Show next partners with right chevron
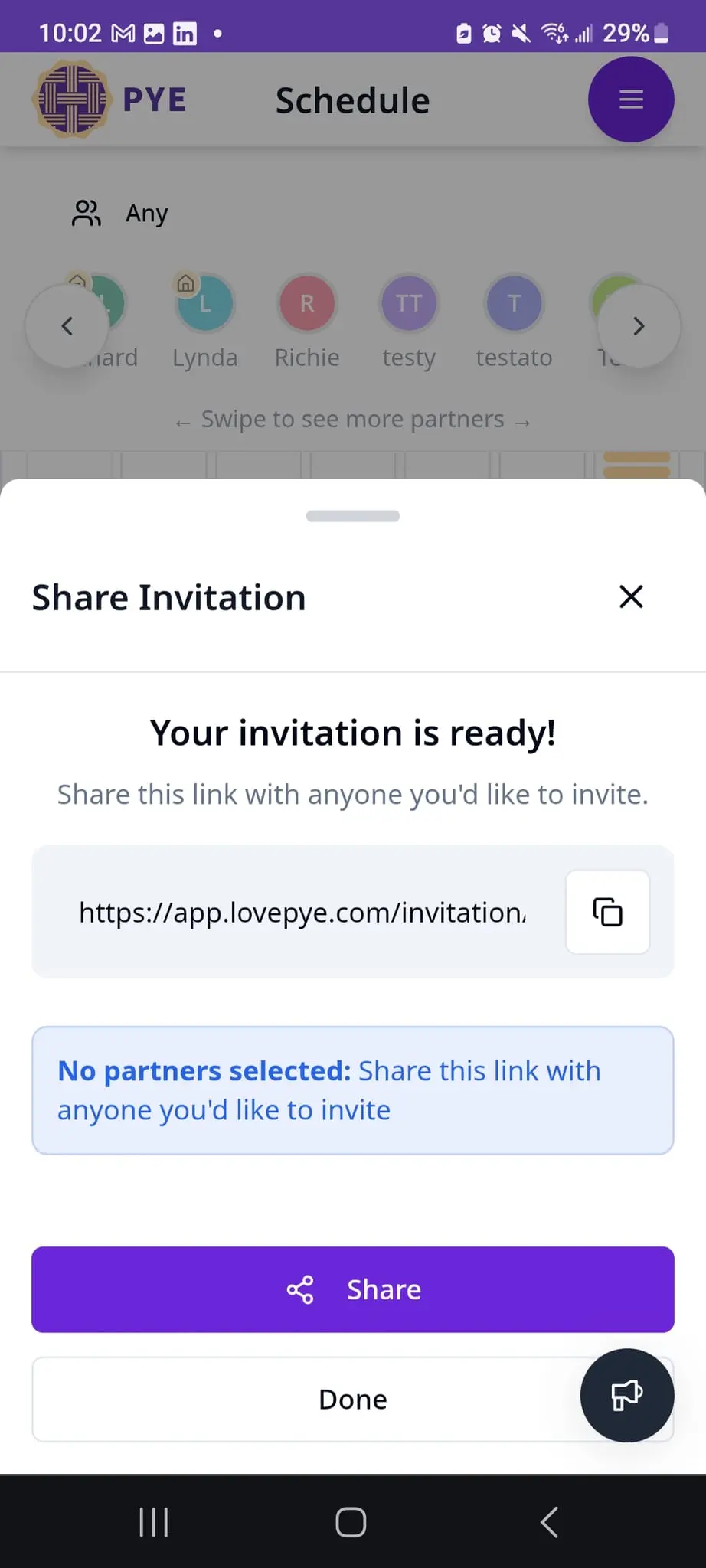This screenshot has height=1568, width=706. pyautogui.click(x=639, y=326)
